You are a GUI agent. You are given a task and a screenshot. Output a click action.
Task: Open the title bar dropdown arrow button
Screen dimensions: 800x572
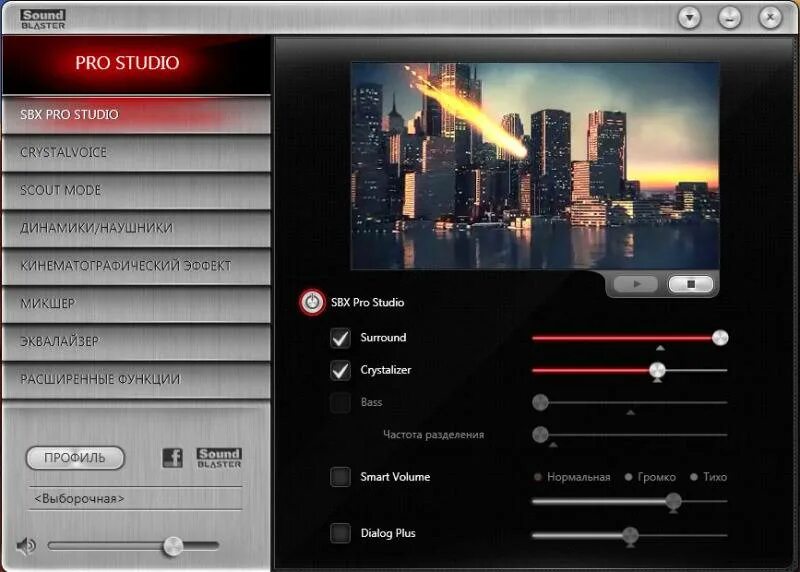[x=689, y=18]
